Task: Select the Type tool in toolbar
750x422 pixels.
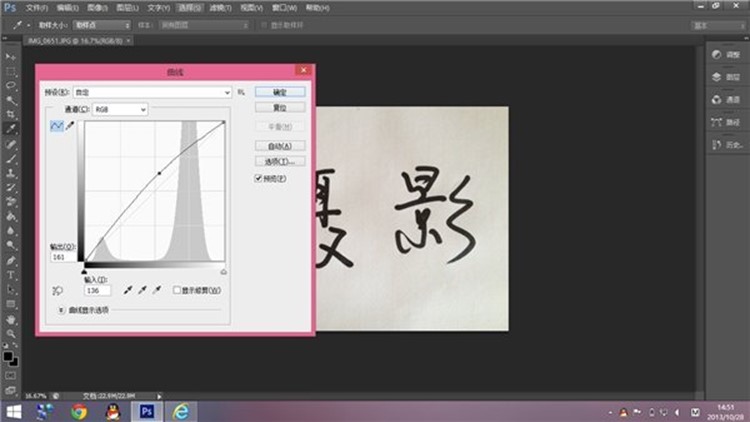Action: tap(11, 274)
